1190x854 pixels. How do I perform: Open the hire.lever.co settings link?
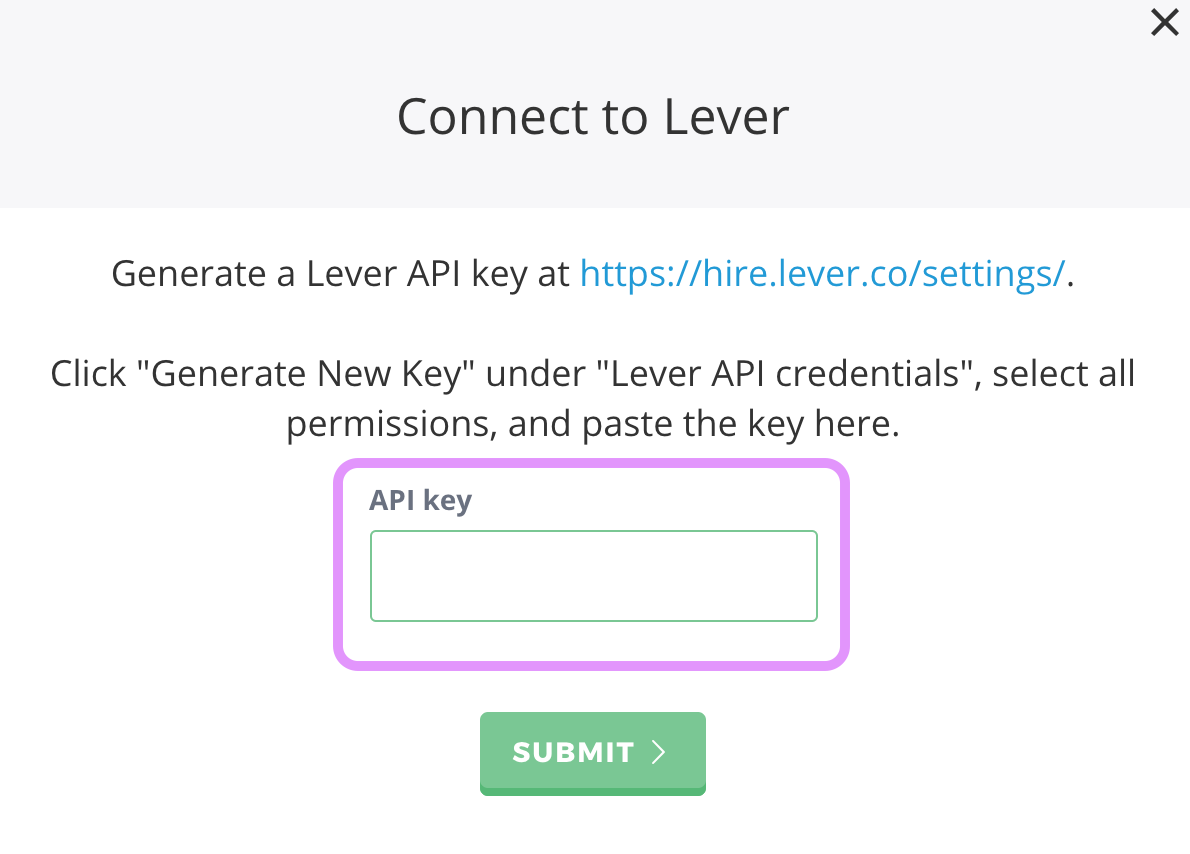822,273
